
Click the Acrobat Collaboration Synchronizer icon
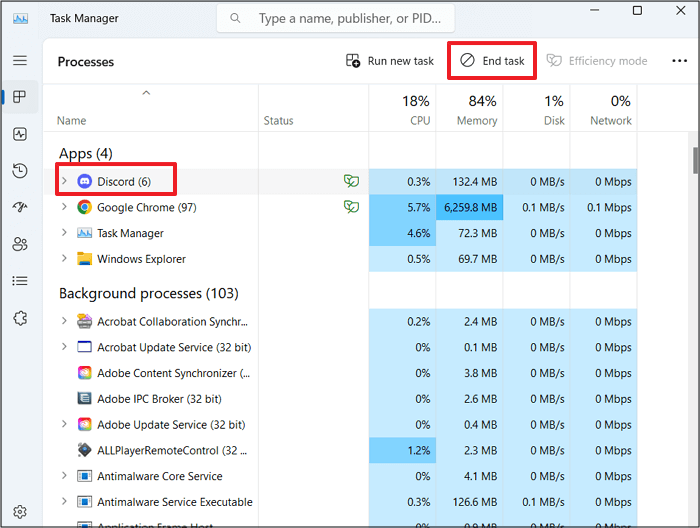point(84,321)
